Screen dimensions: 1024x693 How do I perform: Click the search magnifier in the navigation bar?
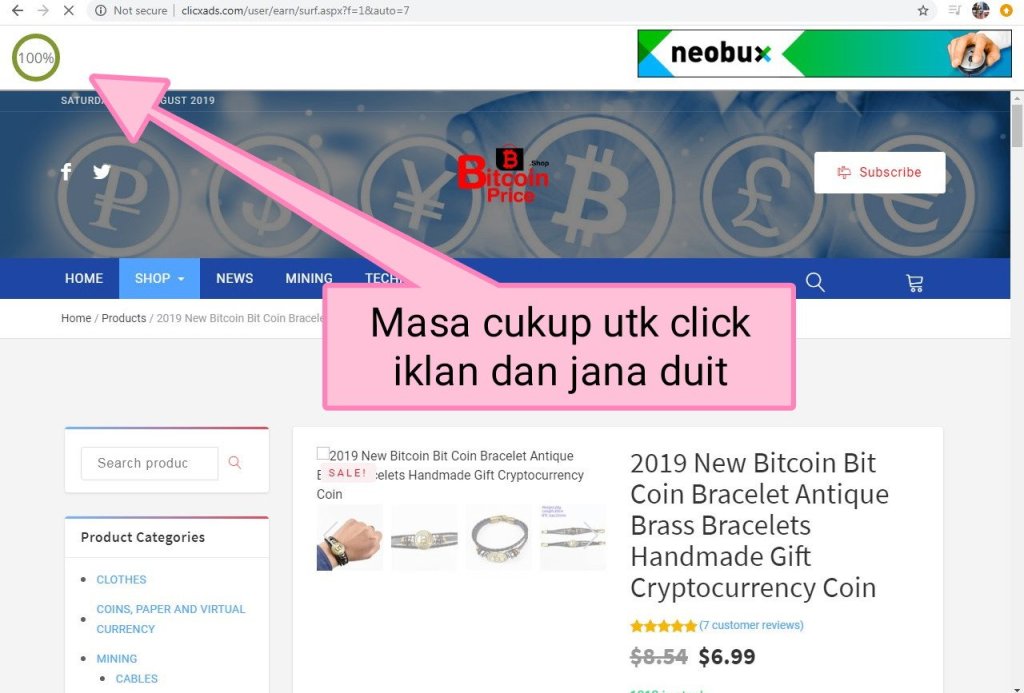point(815,282)
